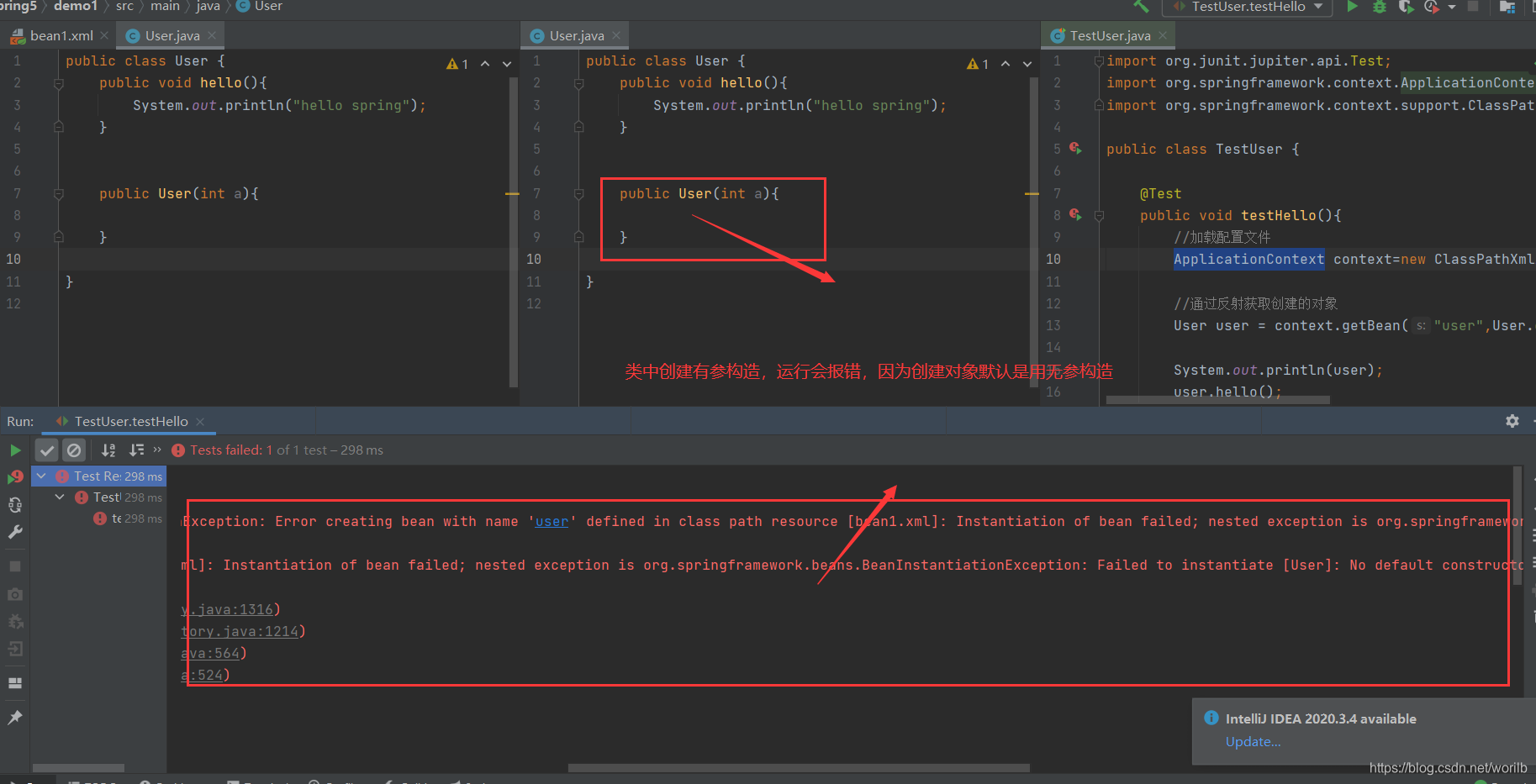The image size is (1536, 784).
Task: Click the Profile run icon
Action: (x=1431, y=7)
